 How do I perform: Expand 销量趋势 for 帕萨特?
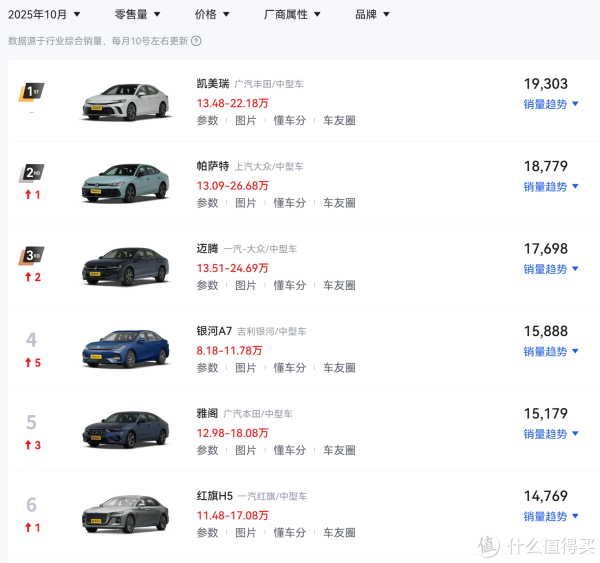(x=551, y=187)
